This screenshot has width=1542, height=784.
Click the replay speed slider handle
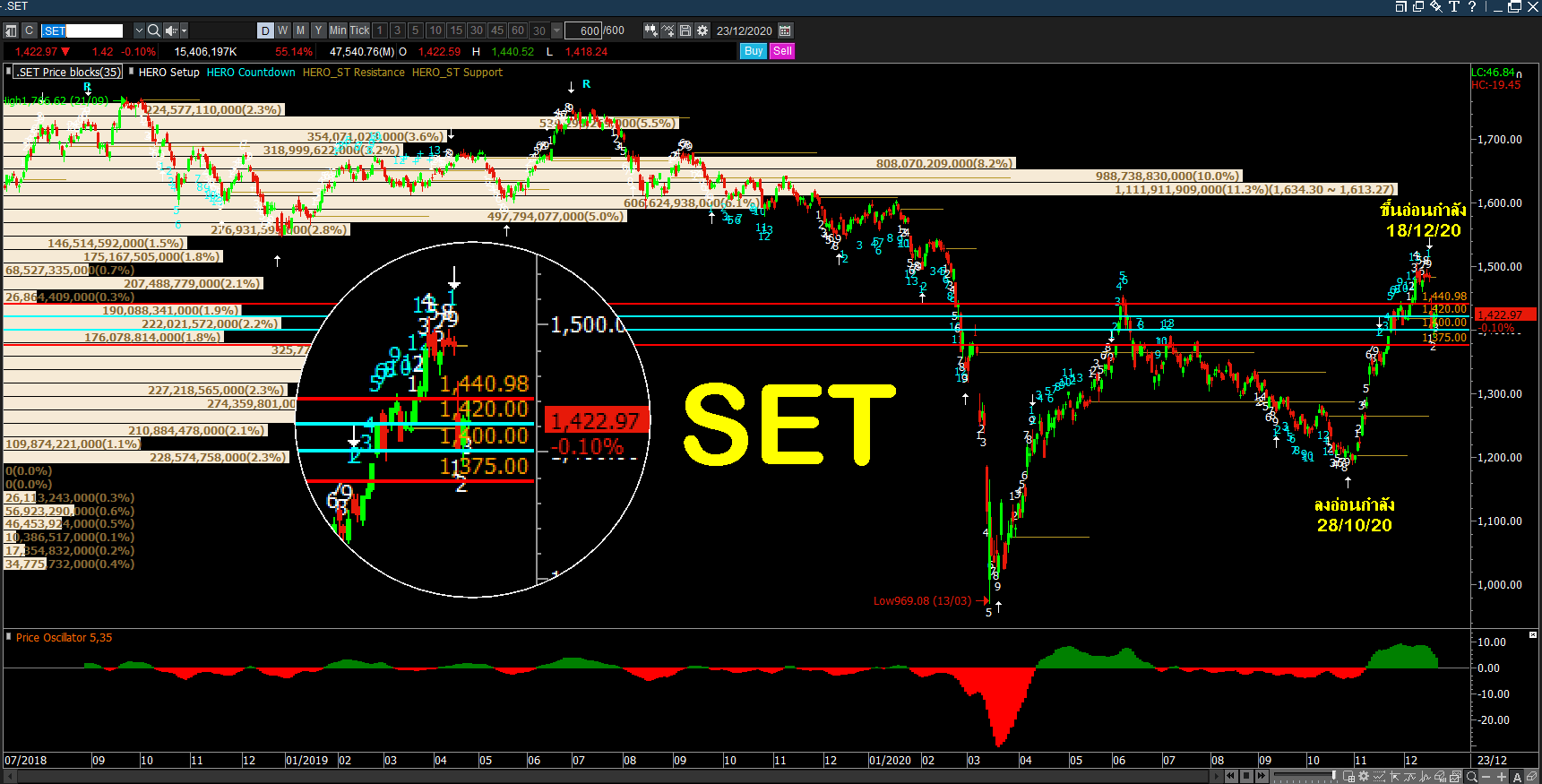click(1334, 775)
